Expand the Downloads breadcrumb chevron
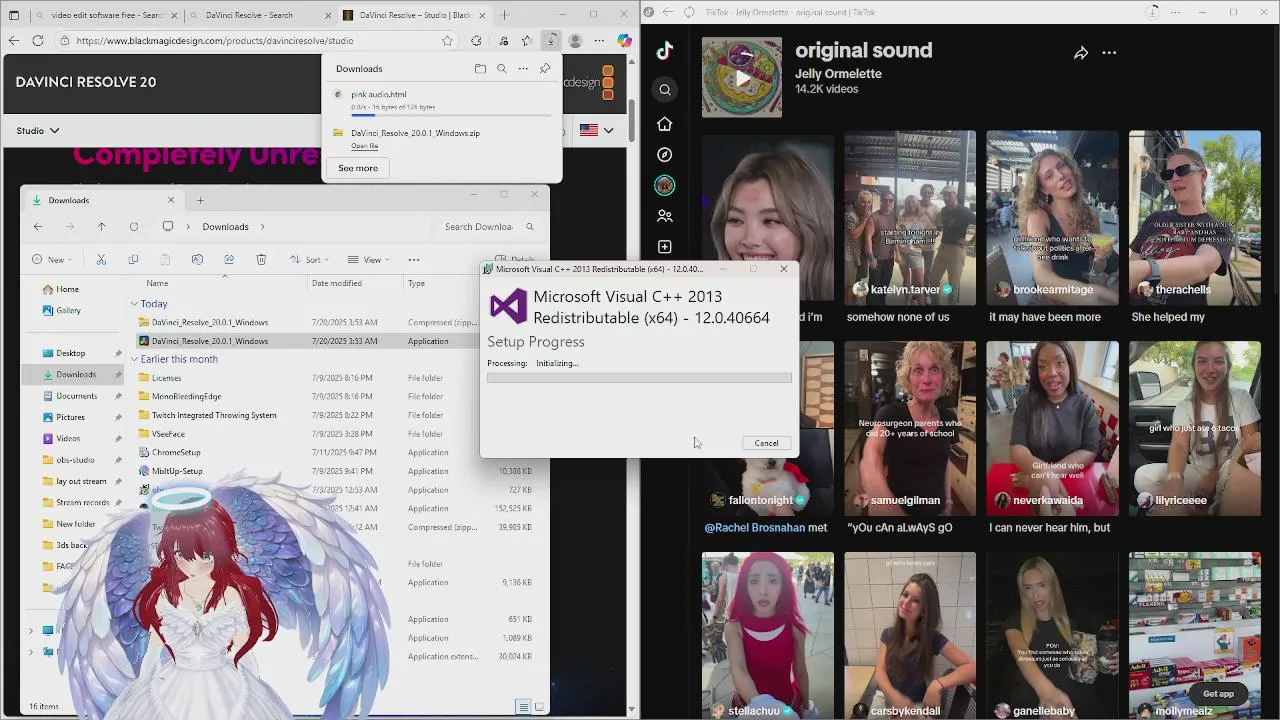Screen dimensions: 1280x720 (262, 227)
